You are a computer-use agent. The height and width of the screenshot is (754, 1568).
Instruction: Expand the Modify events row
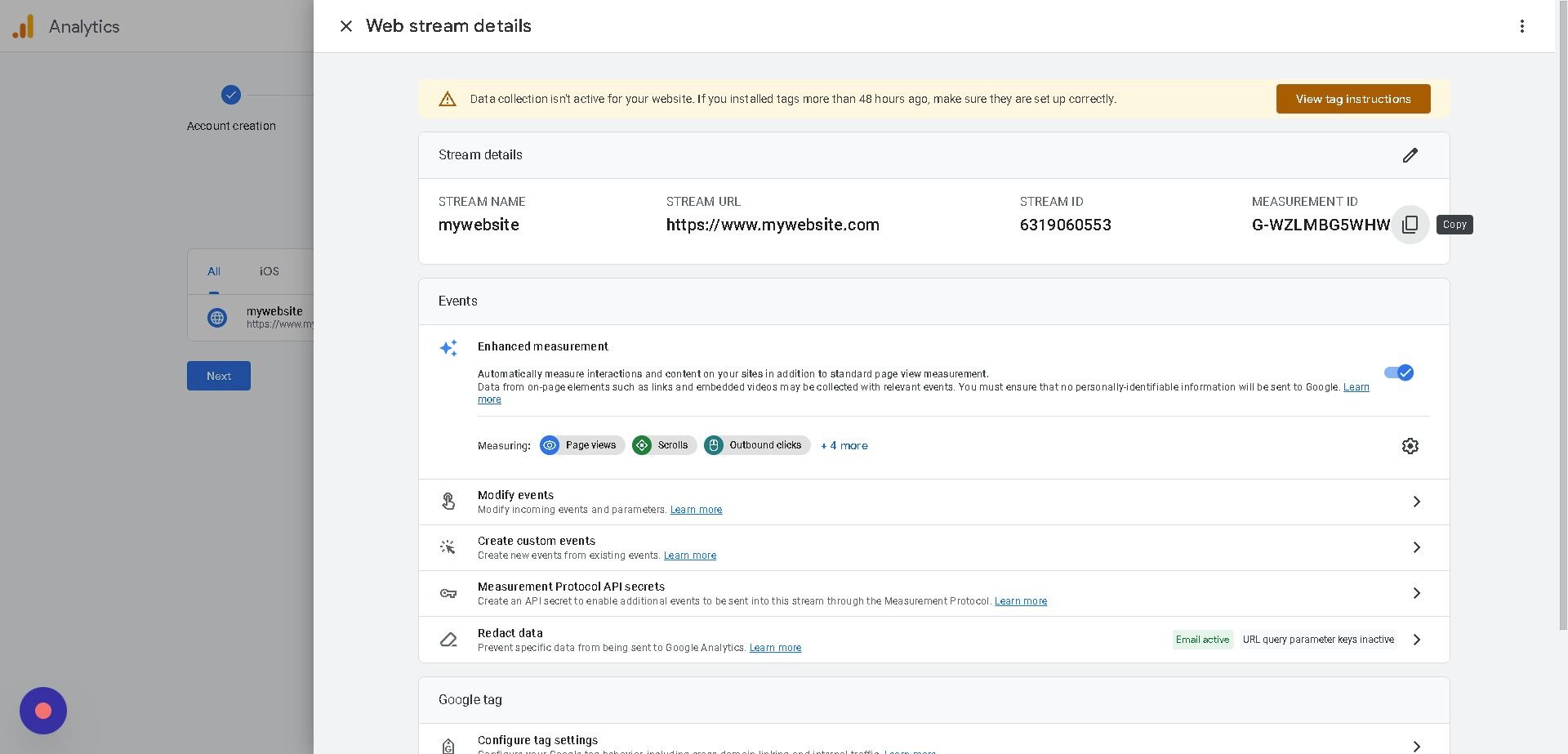1416,502
